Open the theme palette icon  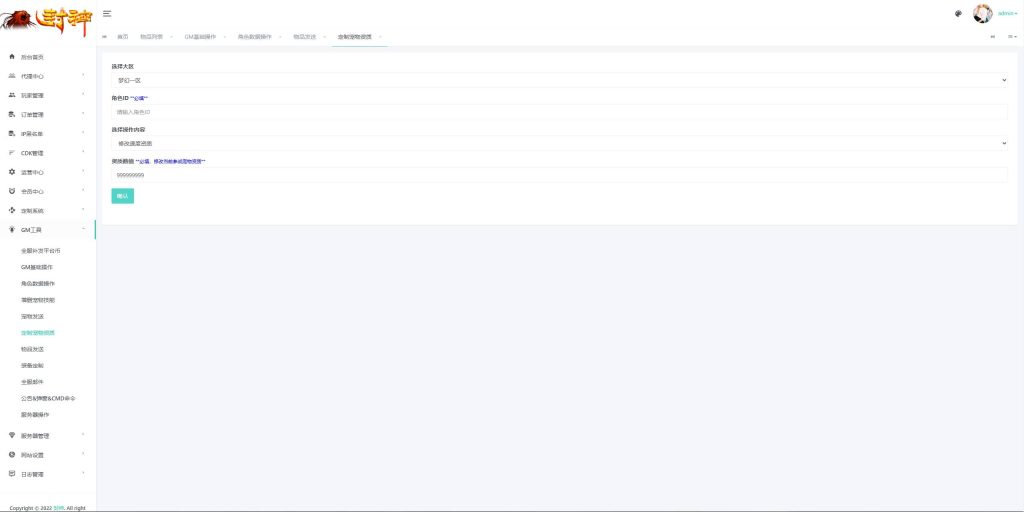tap(958, 14)
